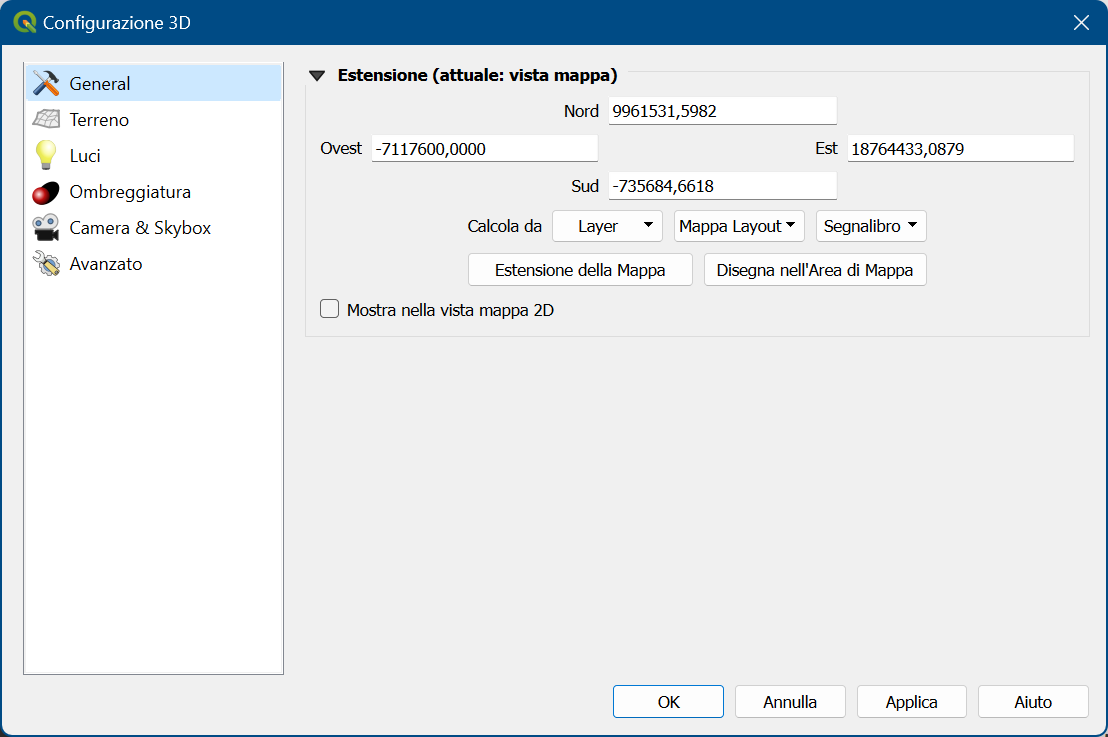Viewport: 1108px width, 737px height.
Task: Click the 'Nord' label
Action: click(x=582, y=111)
